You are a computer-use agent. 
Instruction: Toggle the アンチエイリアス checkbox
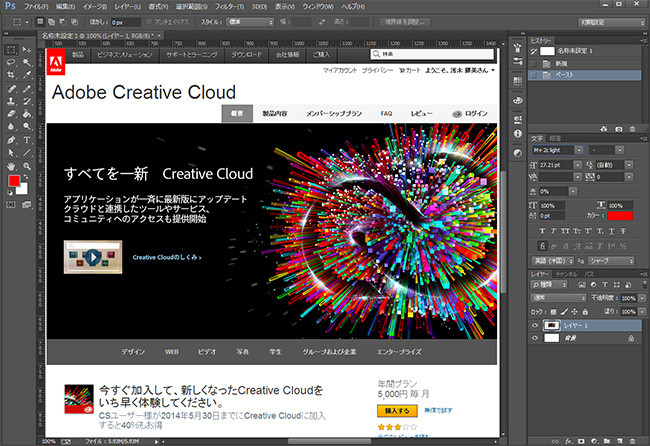[x=150, y=22]
